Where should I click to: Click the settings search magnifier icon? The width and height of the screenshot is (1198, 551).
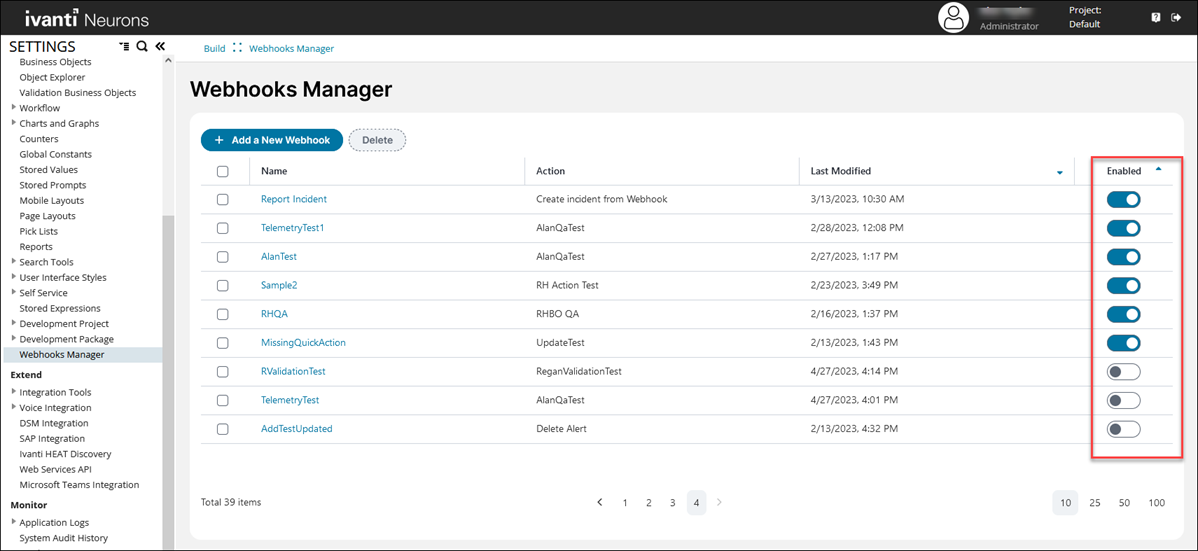(x=142, y=47)
